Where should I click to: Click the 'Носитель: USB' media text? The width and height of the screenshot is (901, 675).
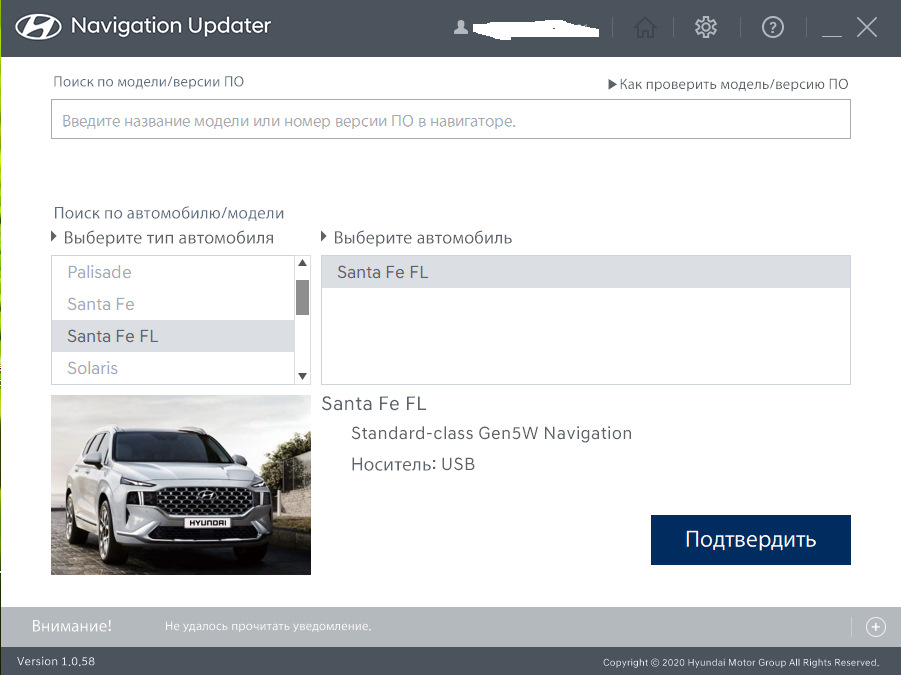413,464
